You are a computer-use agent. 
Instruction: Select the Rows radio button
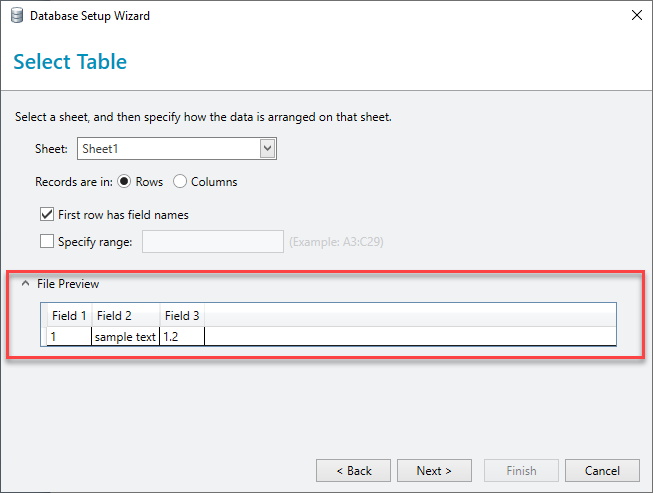click(x=124, y=182)
